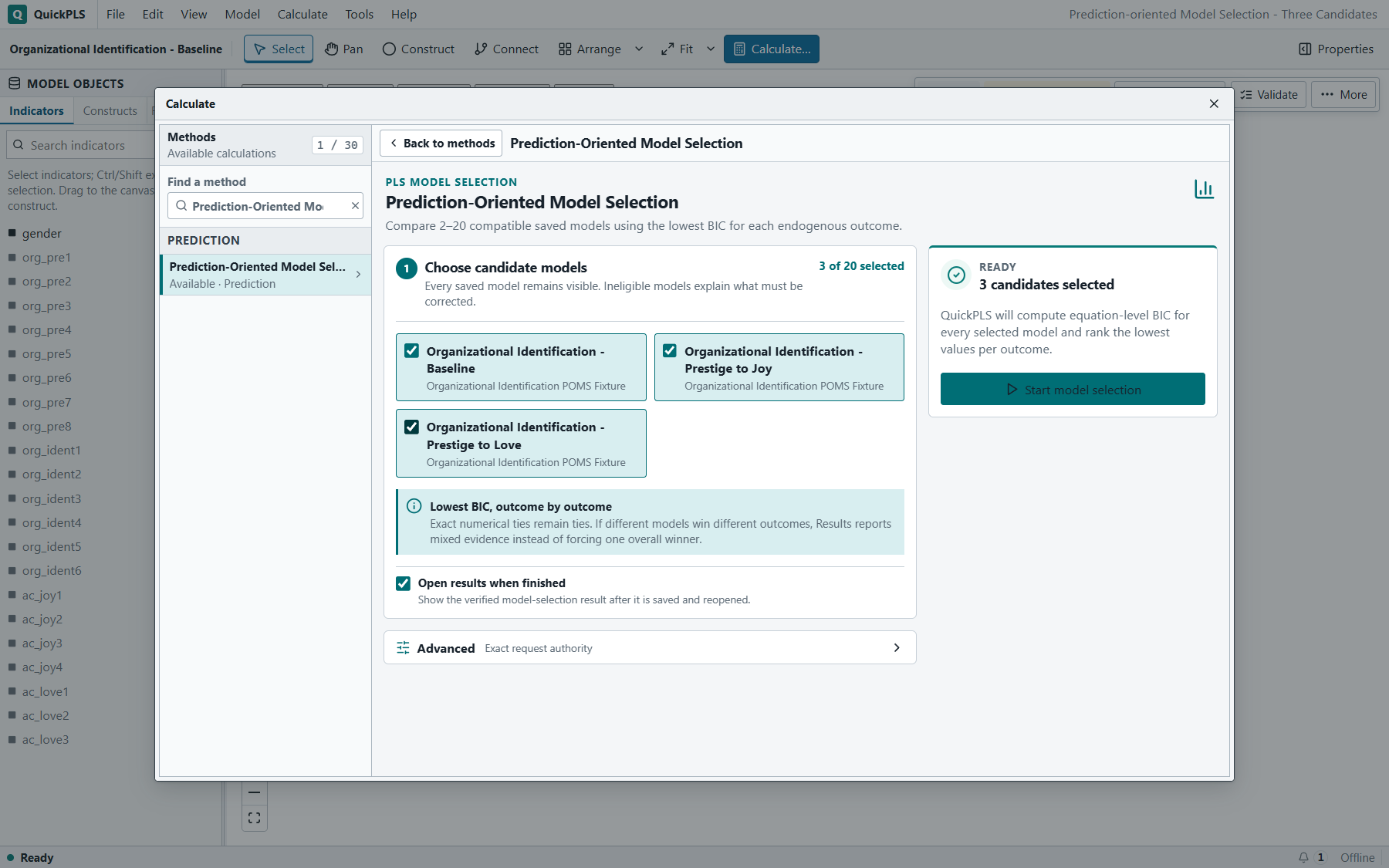Viewport: 1389px width, 868px height.
Task: Click the '3 of 20 selected' counter
Action: [861, 265]
